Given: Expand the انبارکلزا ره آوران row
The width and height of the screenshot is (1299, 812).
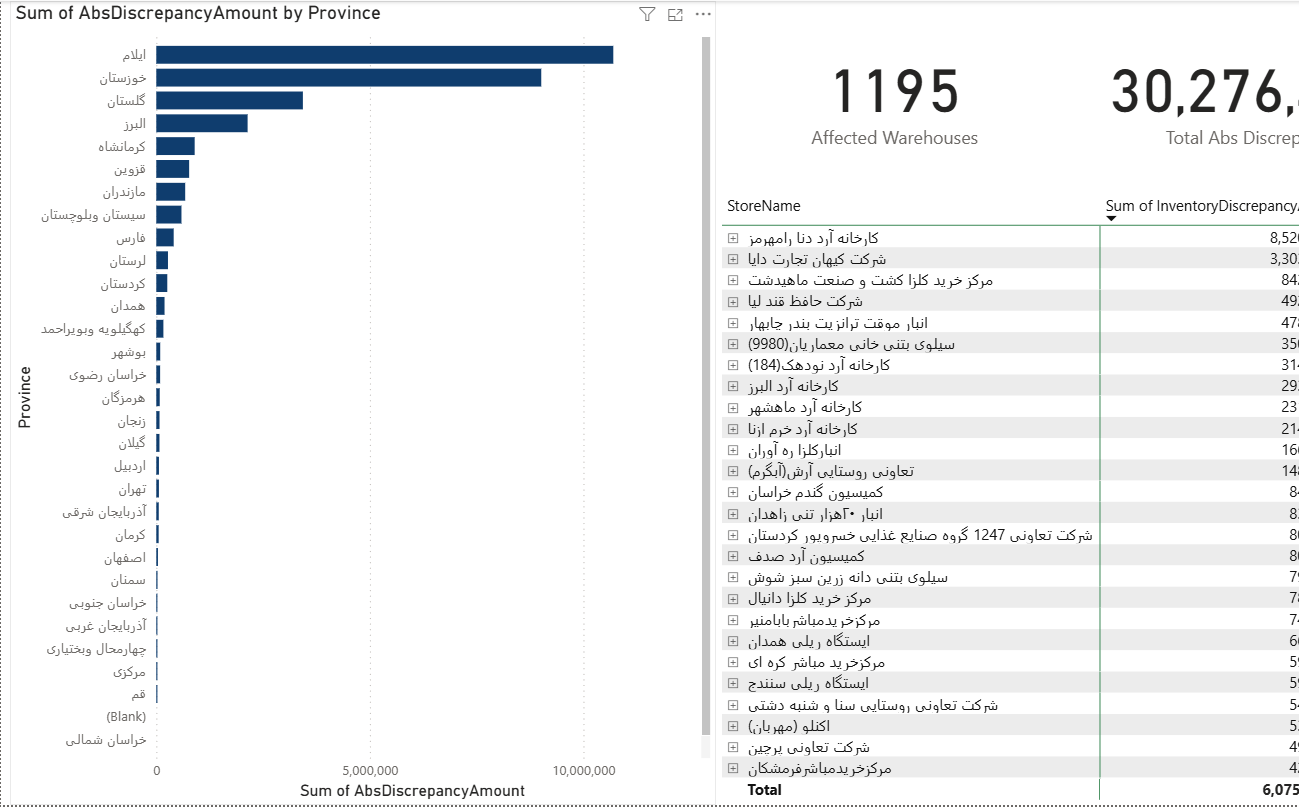Looking at the screenshot, I should (733, 450).
